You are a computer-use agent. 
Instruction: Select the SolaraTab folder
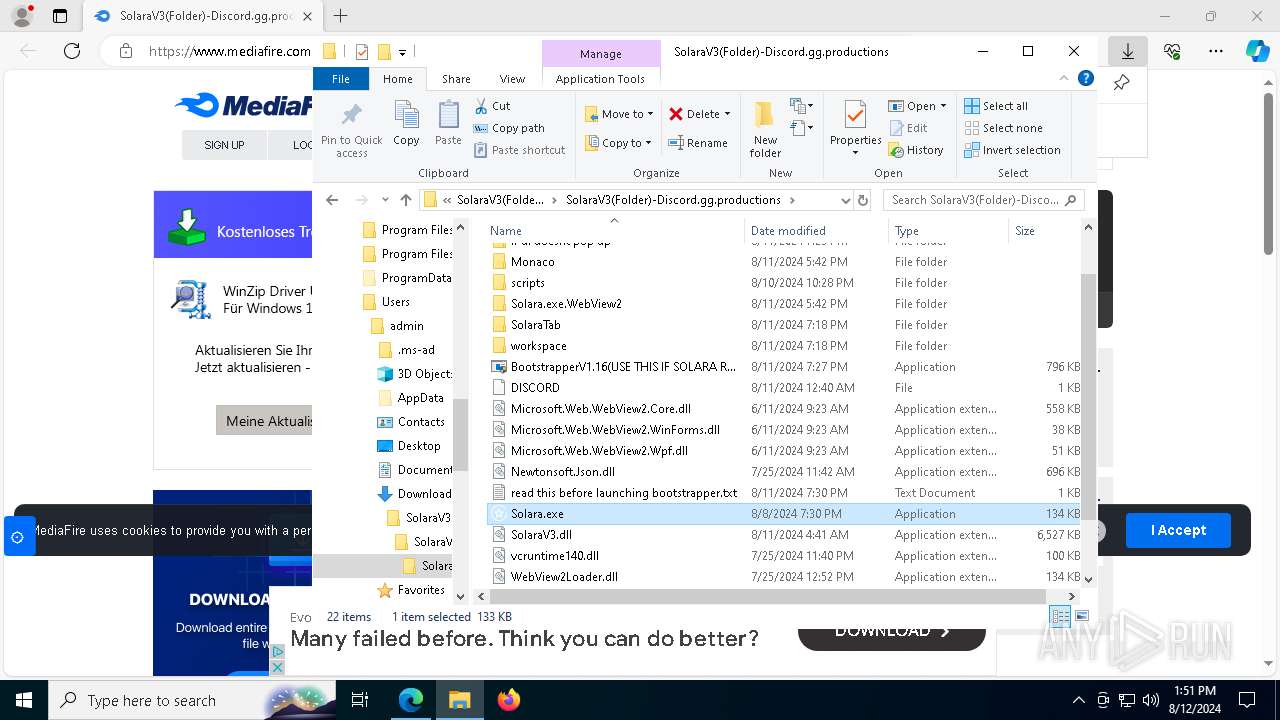(785, 325)
